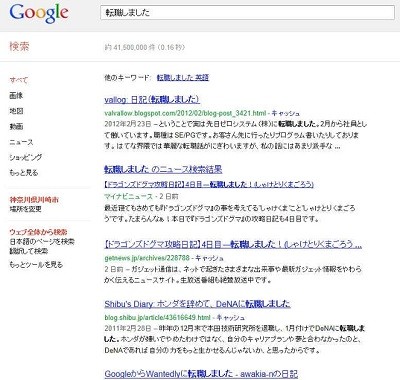Click getnews.jp/archives/228788 URL text
Screen dimensions: 400x380
point(147,258)
